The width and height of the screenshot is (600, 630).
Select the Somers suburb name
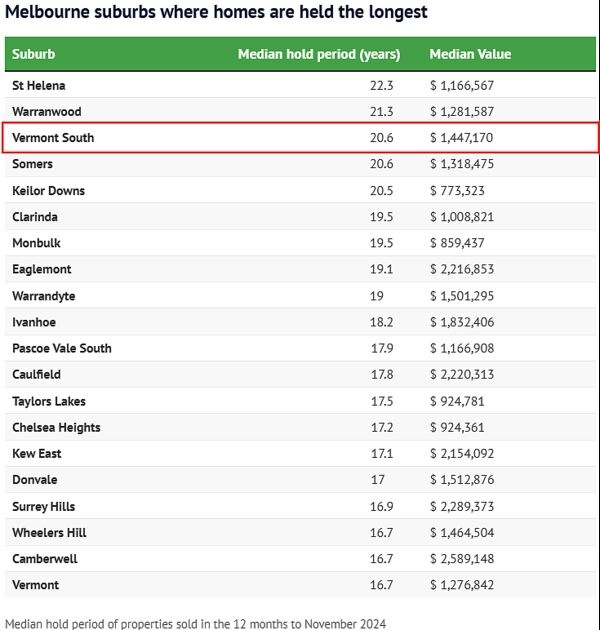(x=33, y=164)
